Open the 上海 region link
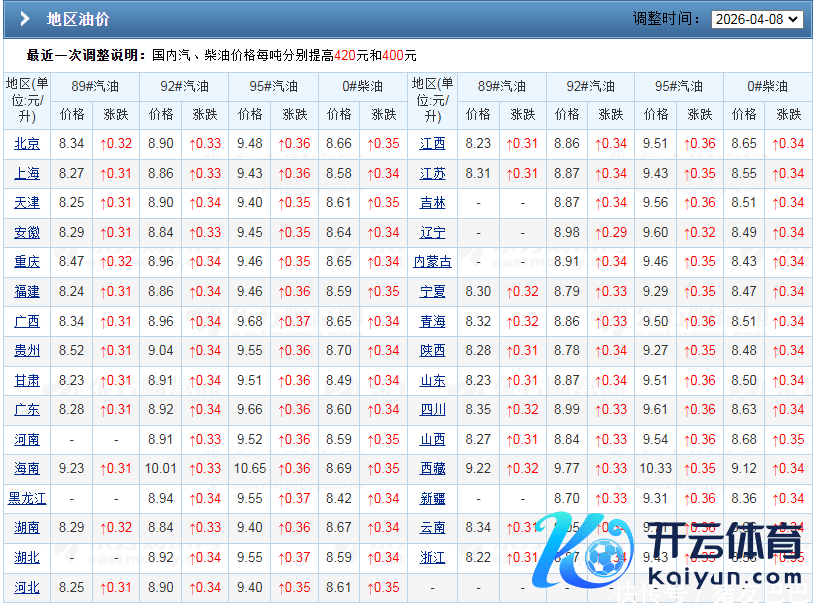 (27, 174)
